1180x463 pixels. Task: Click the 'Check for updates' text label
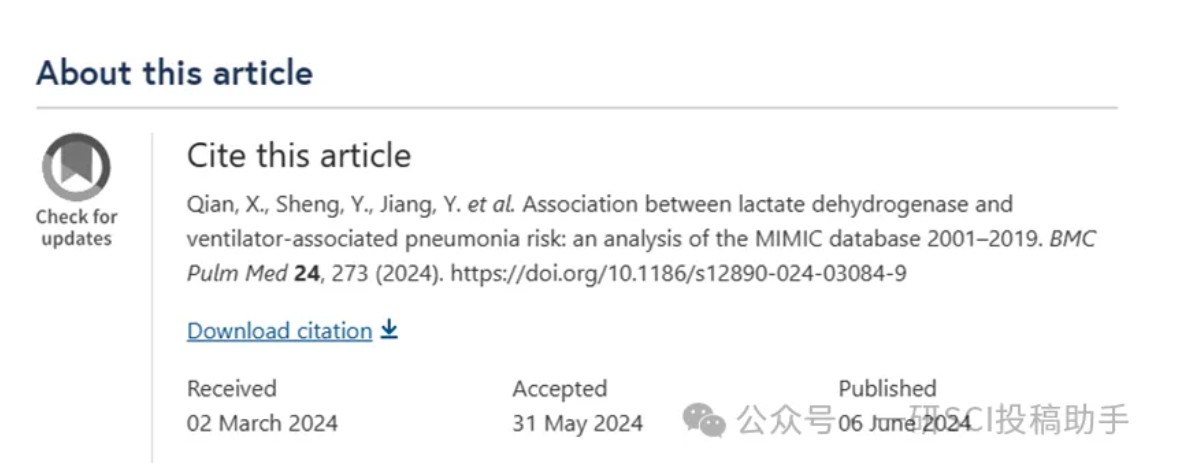tap(77, 228)
